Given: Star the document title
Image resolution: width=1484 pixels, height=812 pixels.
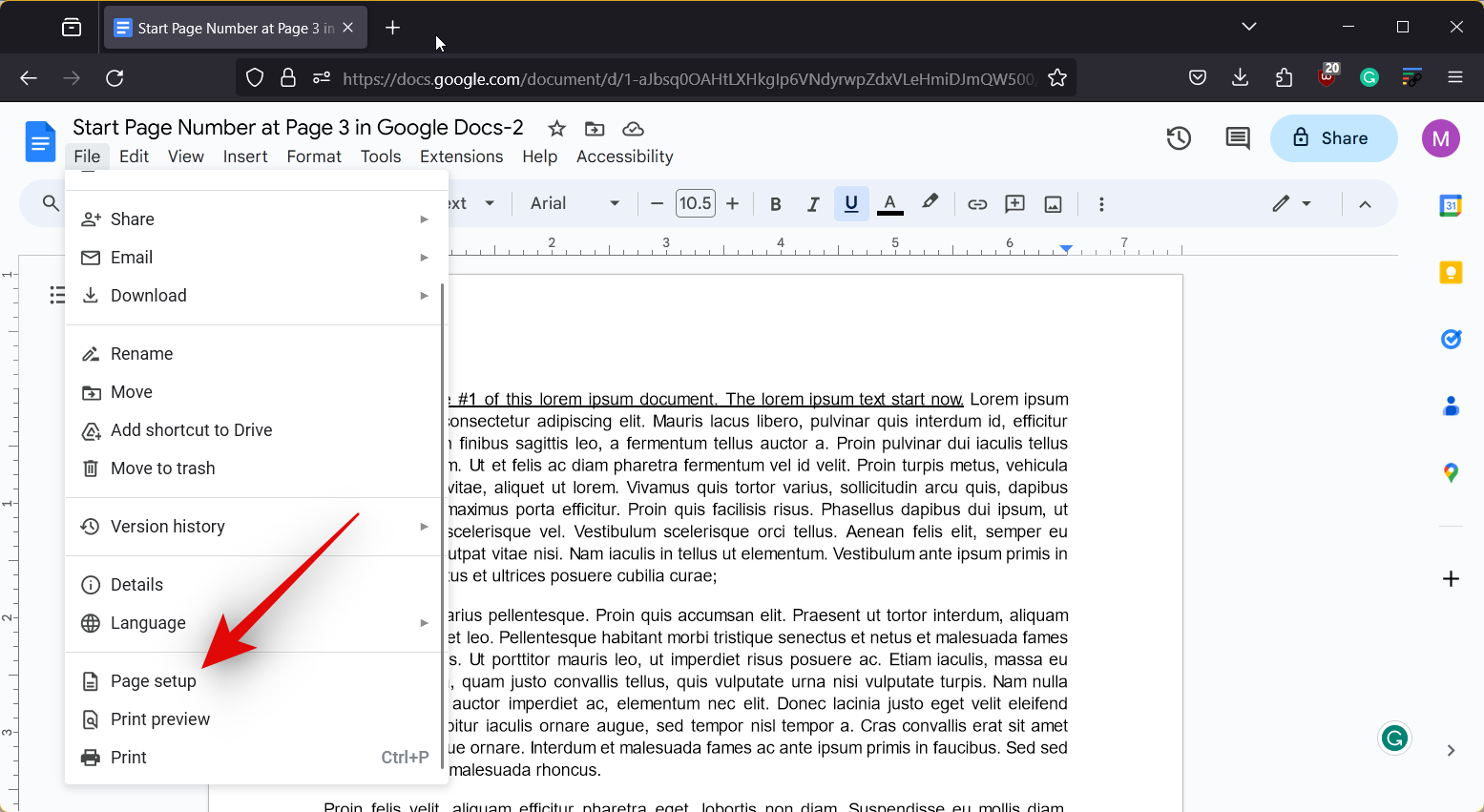Looking at the screenshot, I should tap(557, 129).
